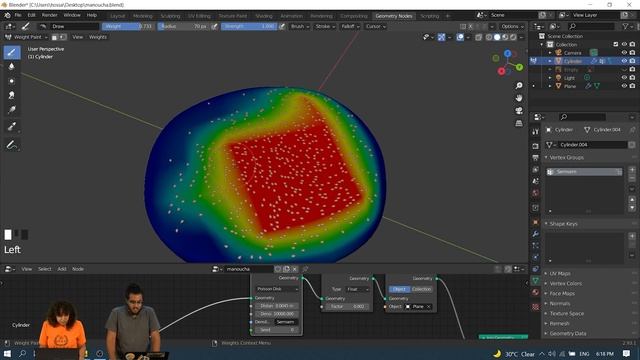Select the Sample Weight eyedropper tool
Screen dimensions: 640x360
tap(12, 127)
